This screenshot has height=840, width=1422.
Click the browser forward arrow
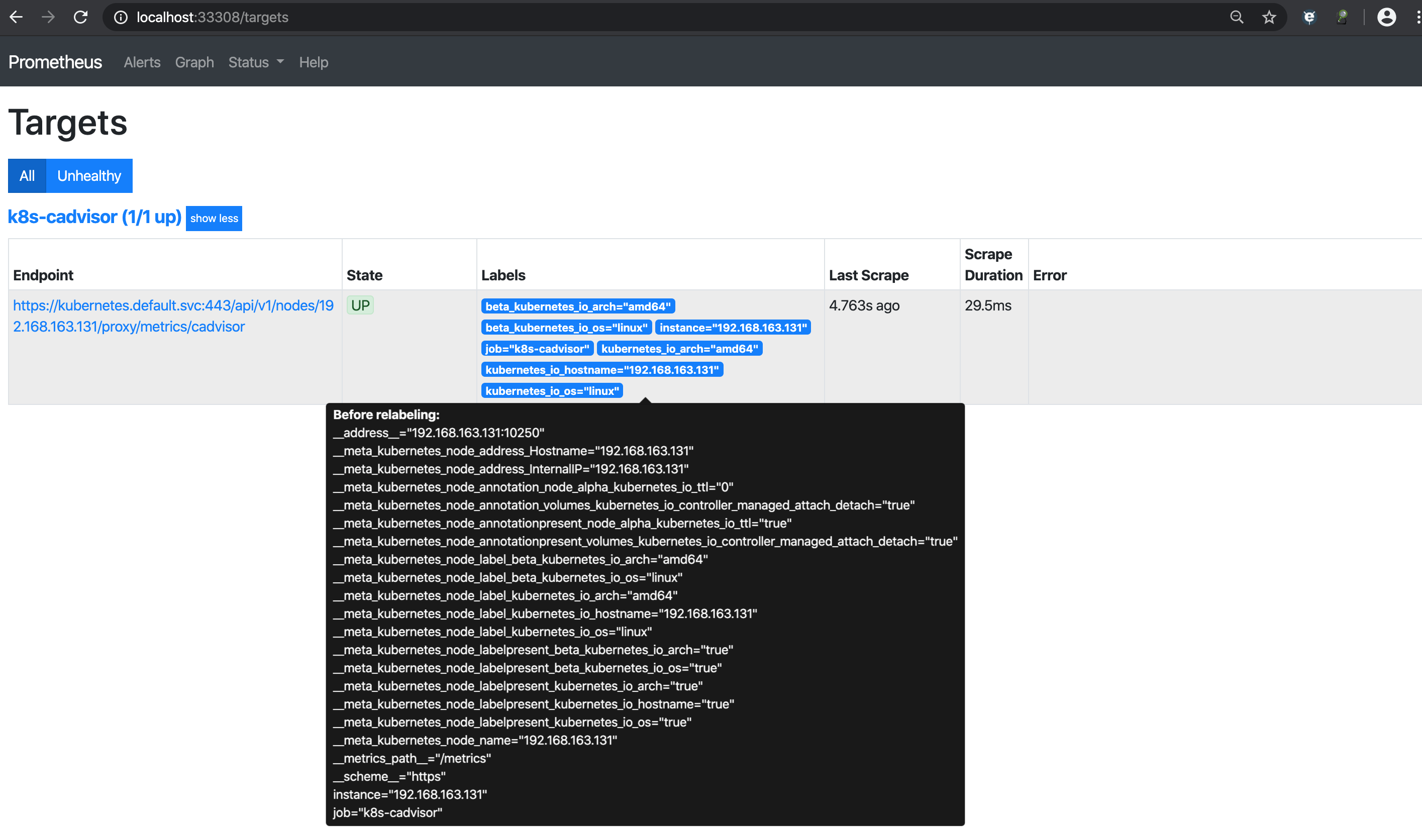pyautogui.click(x=49, y=17)
